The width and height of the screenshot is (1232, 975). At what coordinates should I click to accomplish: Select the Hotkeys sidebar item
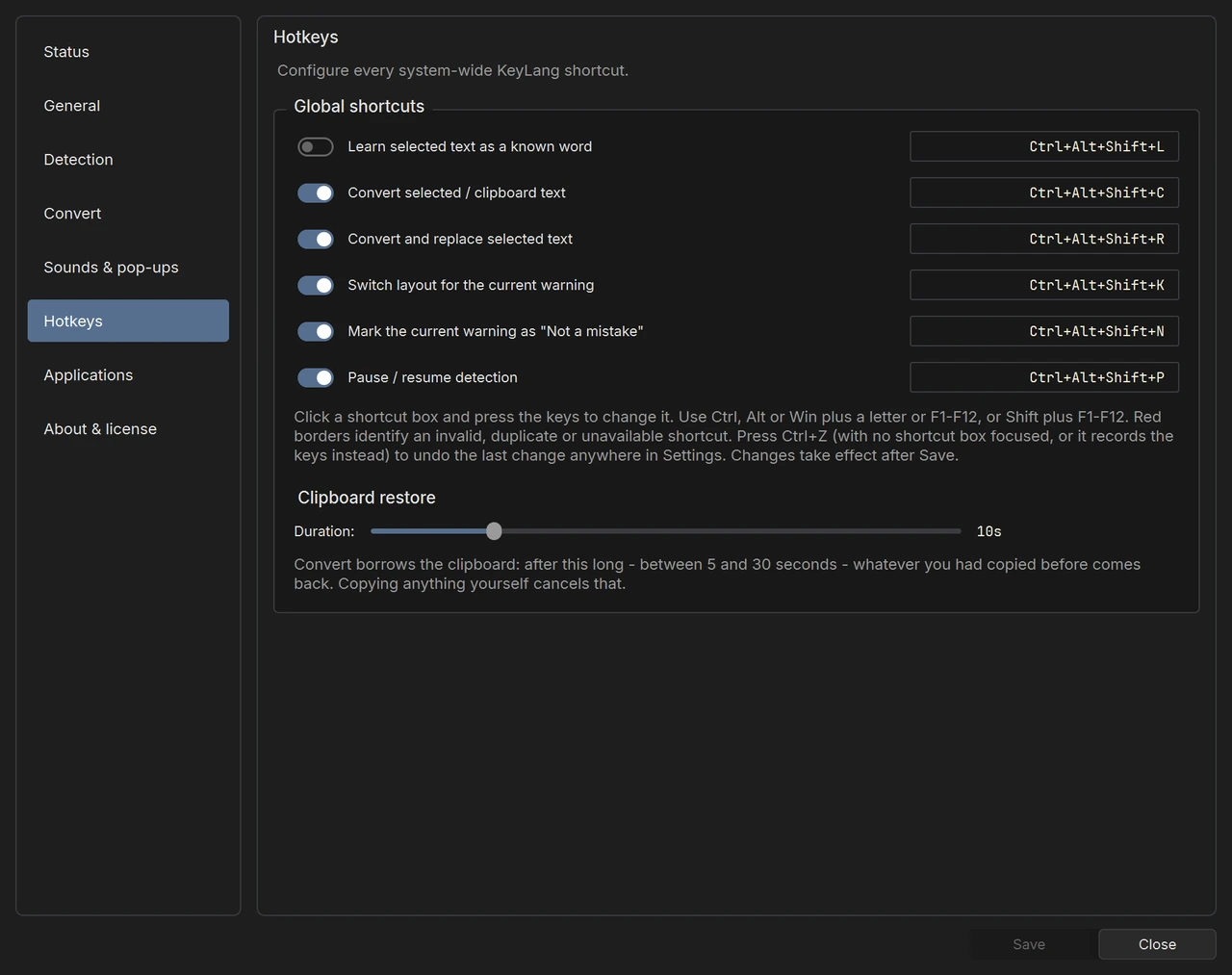click(x=128, y=321)
